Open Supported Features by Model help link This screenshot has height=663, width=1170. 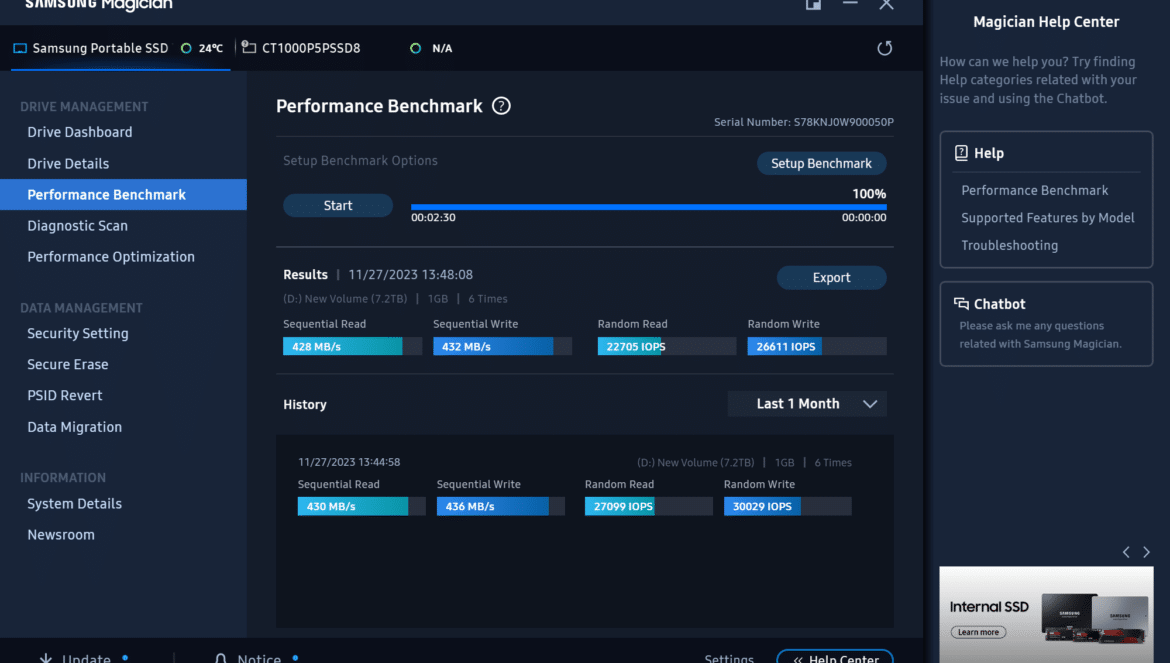tap(1048, 218)
